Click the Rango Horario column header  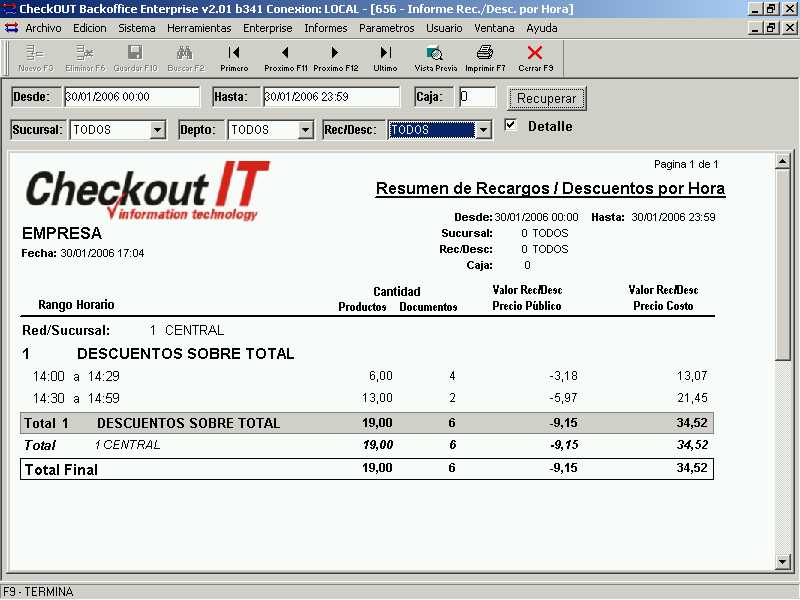76,305
